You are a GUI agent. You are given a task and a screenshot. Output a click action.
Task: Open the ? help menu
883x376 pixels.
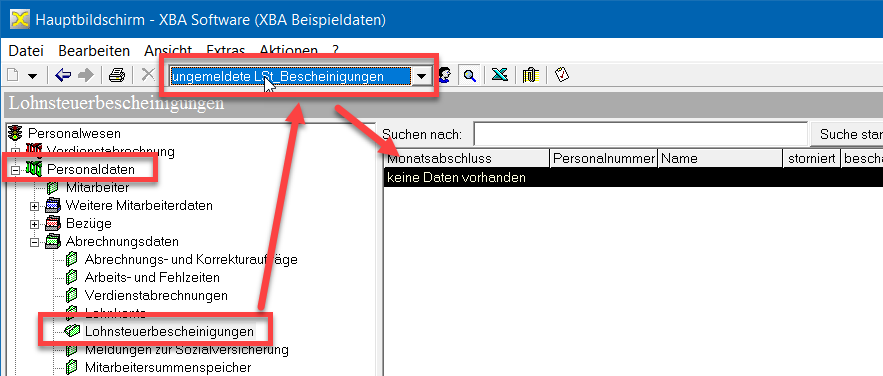point(336,51)
